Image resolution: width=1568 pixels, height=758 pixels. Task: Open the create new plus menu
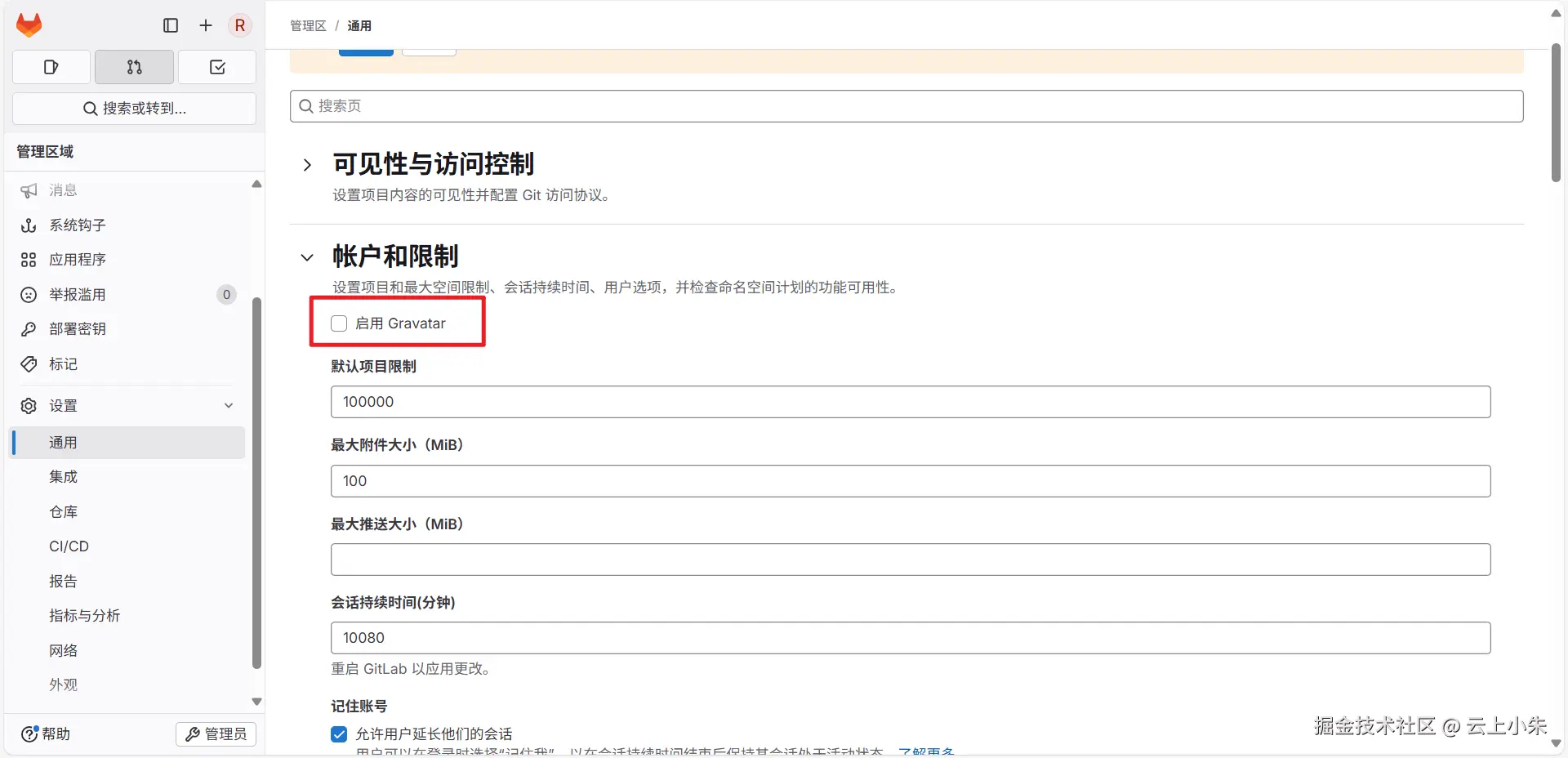point(206,25)
